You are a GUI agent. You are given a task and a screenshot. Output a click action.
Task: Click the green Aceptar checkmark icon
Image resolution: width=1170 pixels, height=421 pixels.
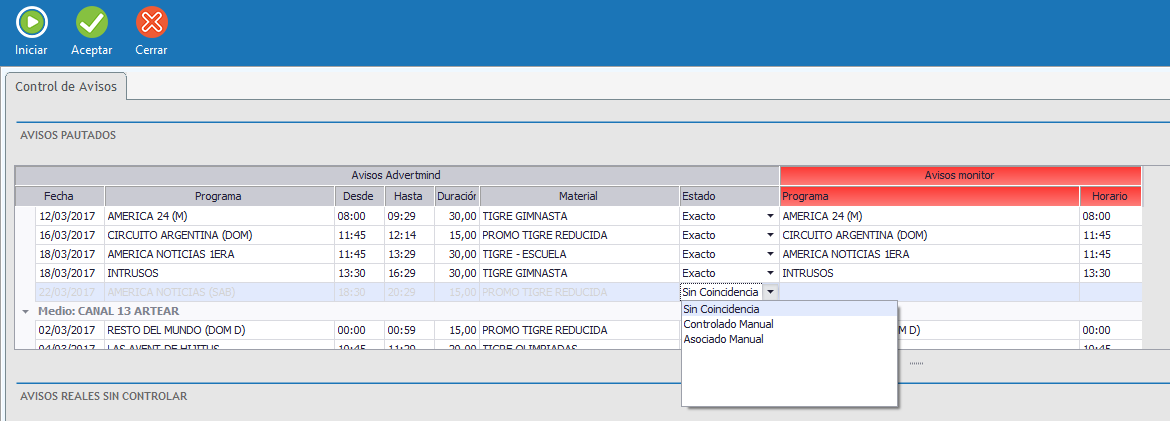(91, 22)
